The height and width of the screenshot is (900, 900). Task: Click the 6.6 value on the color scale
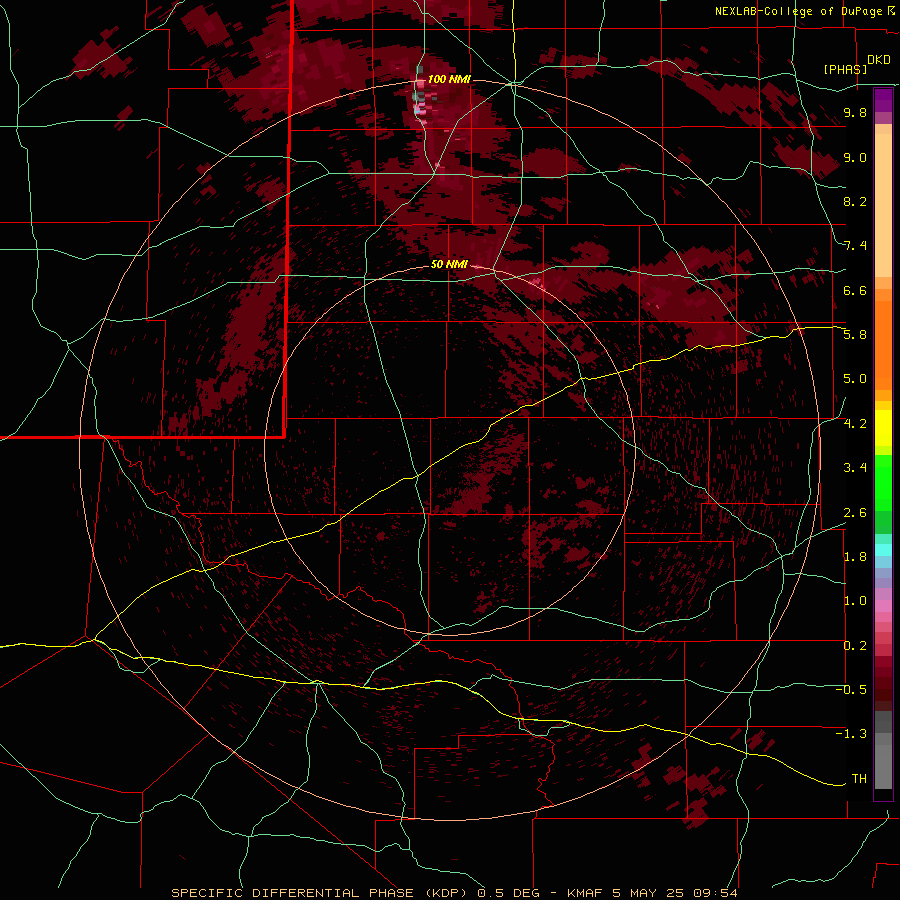pyautogui.click(x=855, y=290)
